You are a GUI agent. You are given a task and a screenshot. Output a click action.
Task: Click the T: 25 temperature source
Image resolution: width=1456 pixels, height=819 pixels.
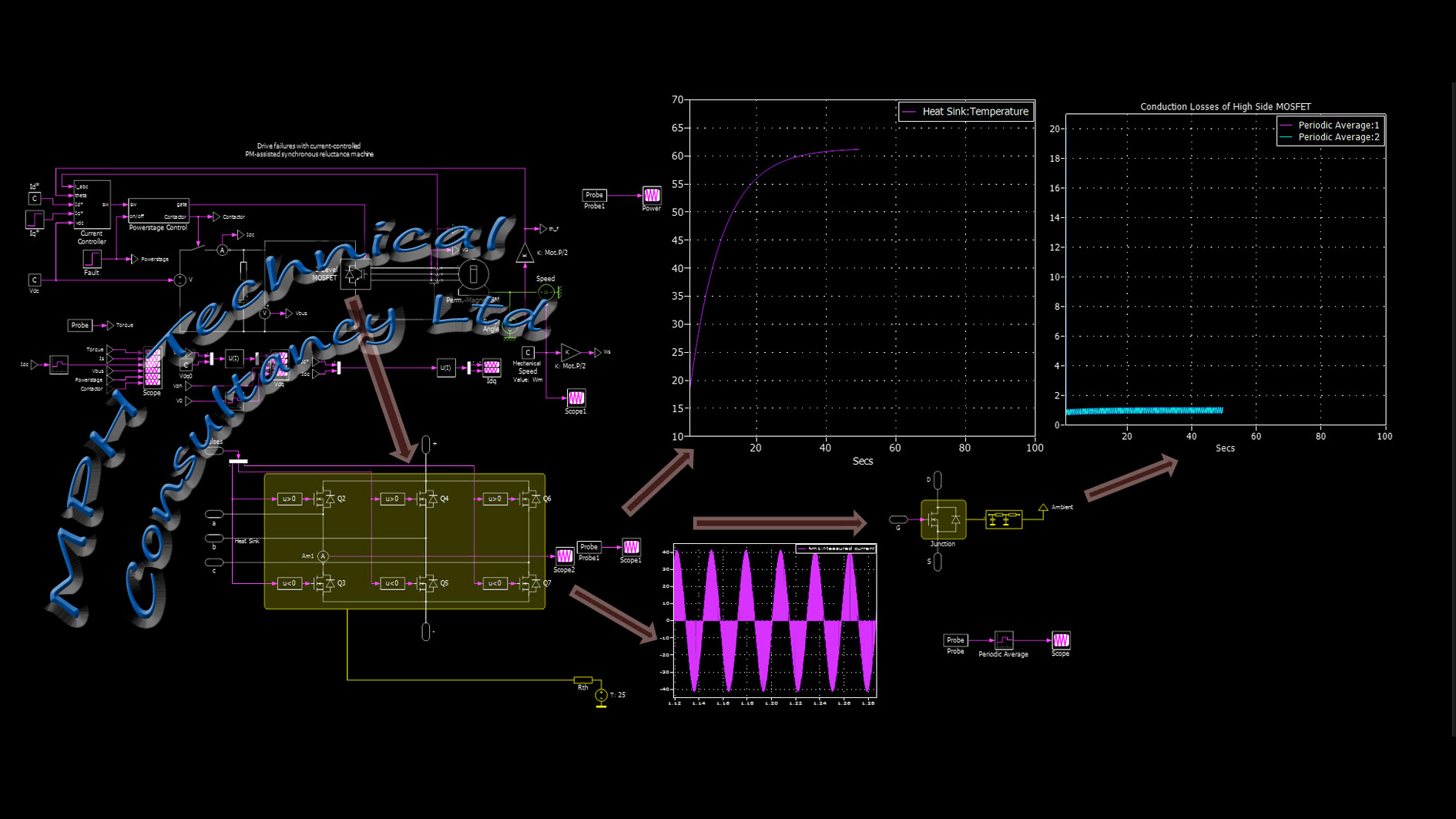pos(601,696)
